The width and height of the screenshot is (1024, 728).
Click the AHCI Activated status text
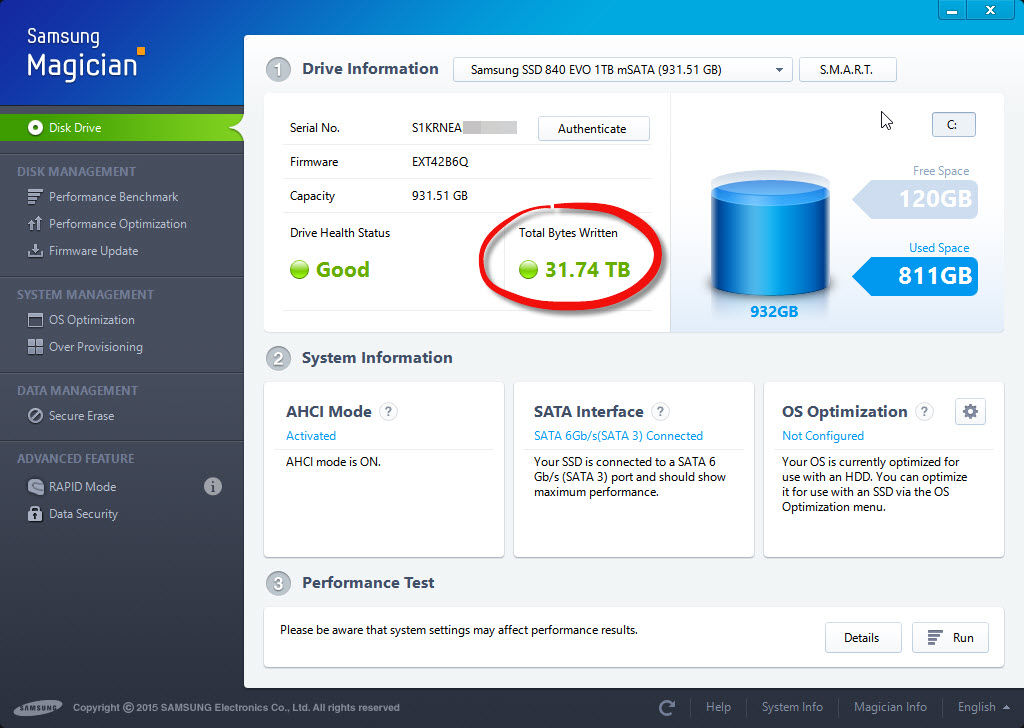[x=311, y=435]
